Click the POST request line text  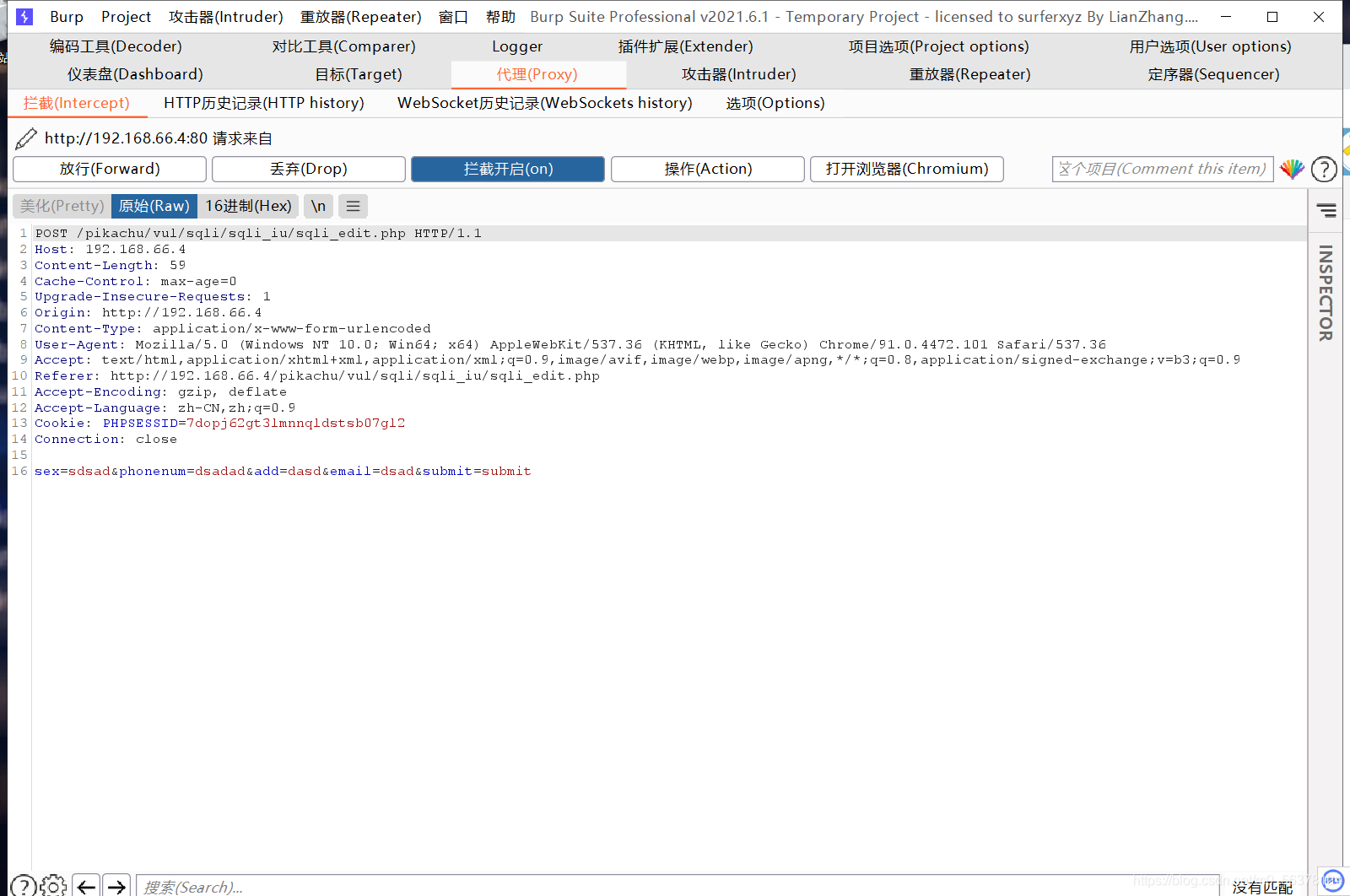pyautogui.click(x=258, y=234)
